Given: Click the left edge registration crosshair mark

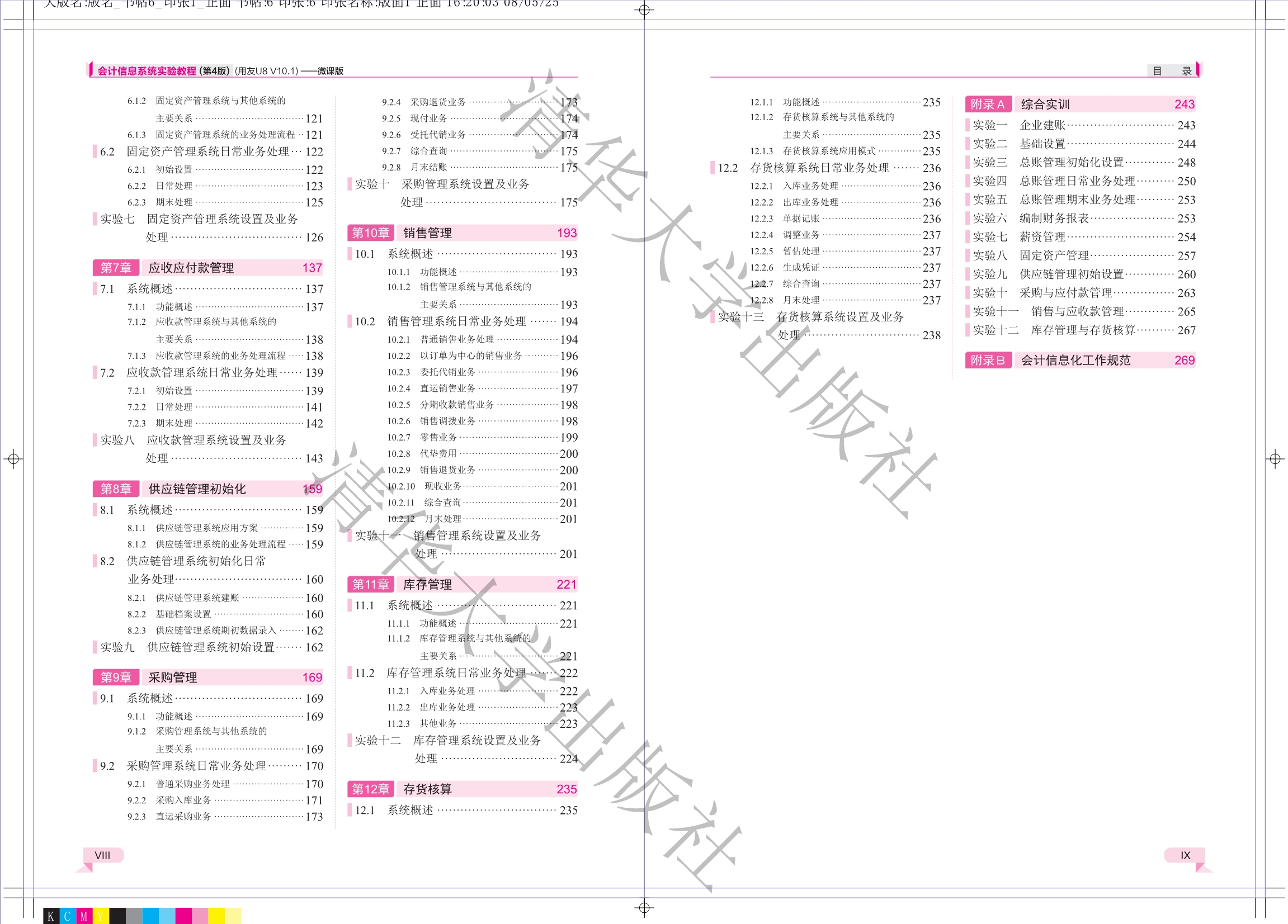Looking at the screenshot, I should [13, 458].
